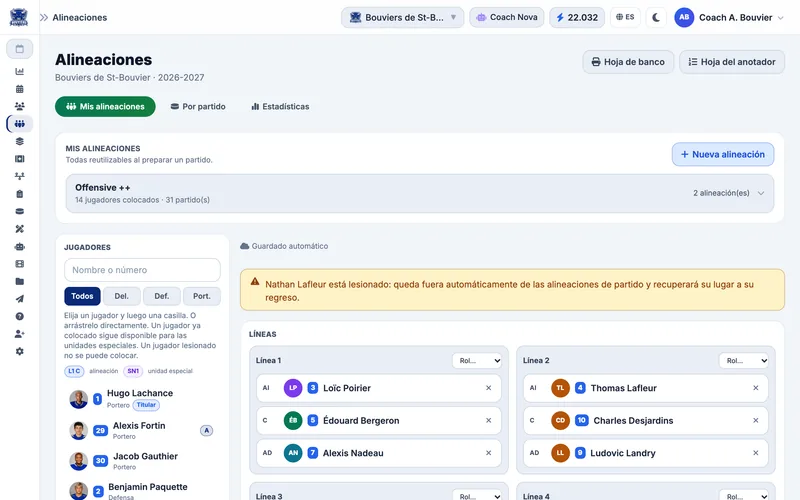Switch to the Mis alineaciones tab

pyautogui.click(x=105, y=107)
